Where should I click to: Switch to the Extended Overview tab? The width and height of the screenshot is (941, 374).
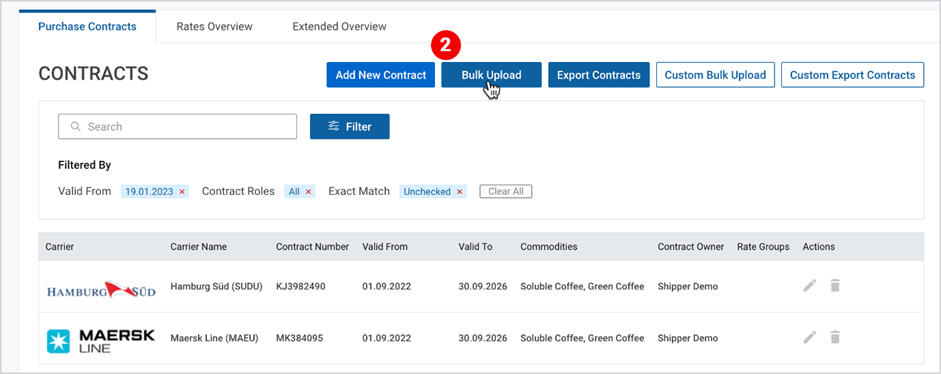click(x=339, y=26)
